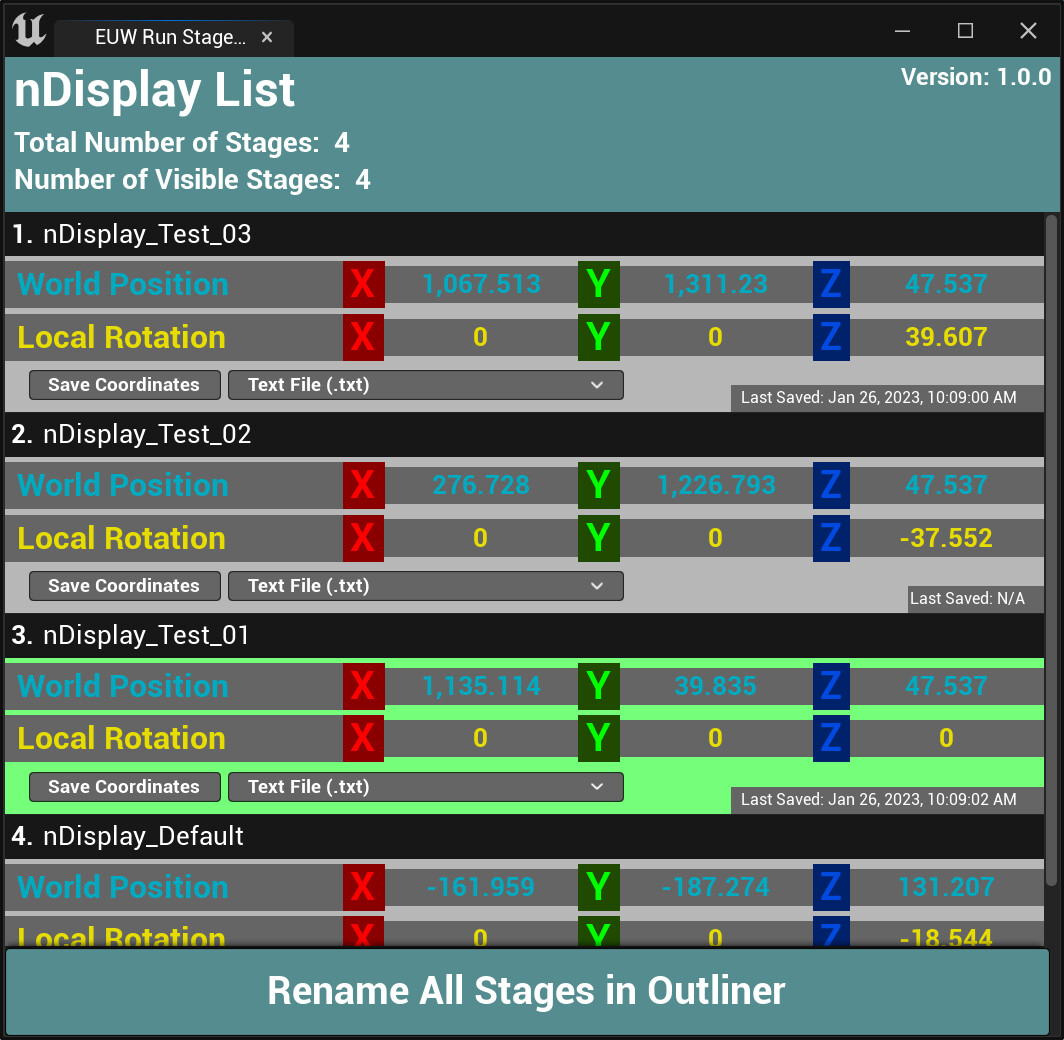Click red X icon in nDisplay_Test_01 World Position
This screenshot has width=1064, height=1040.
pyautogui.click(x=363, y=686)
